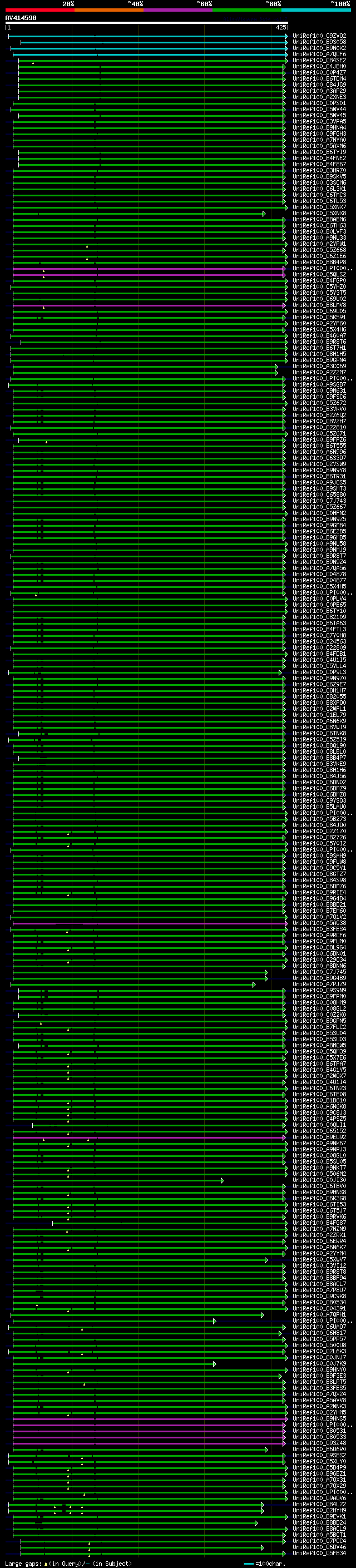Click the cyan ~100% identity legend segment

click(316, 10)
